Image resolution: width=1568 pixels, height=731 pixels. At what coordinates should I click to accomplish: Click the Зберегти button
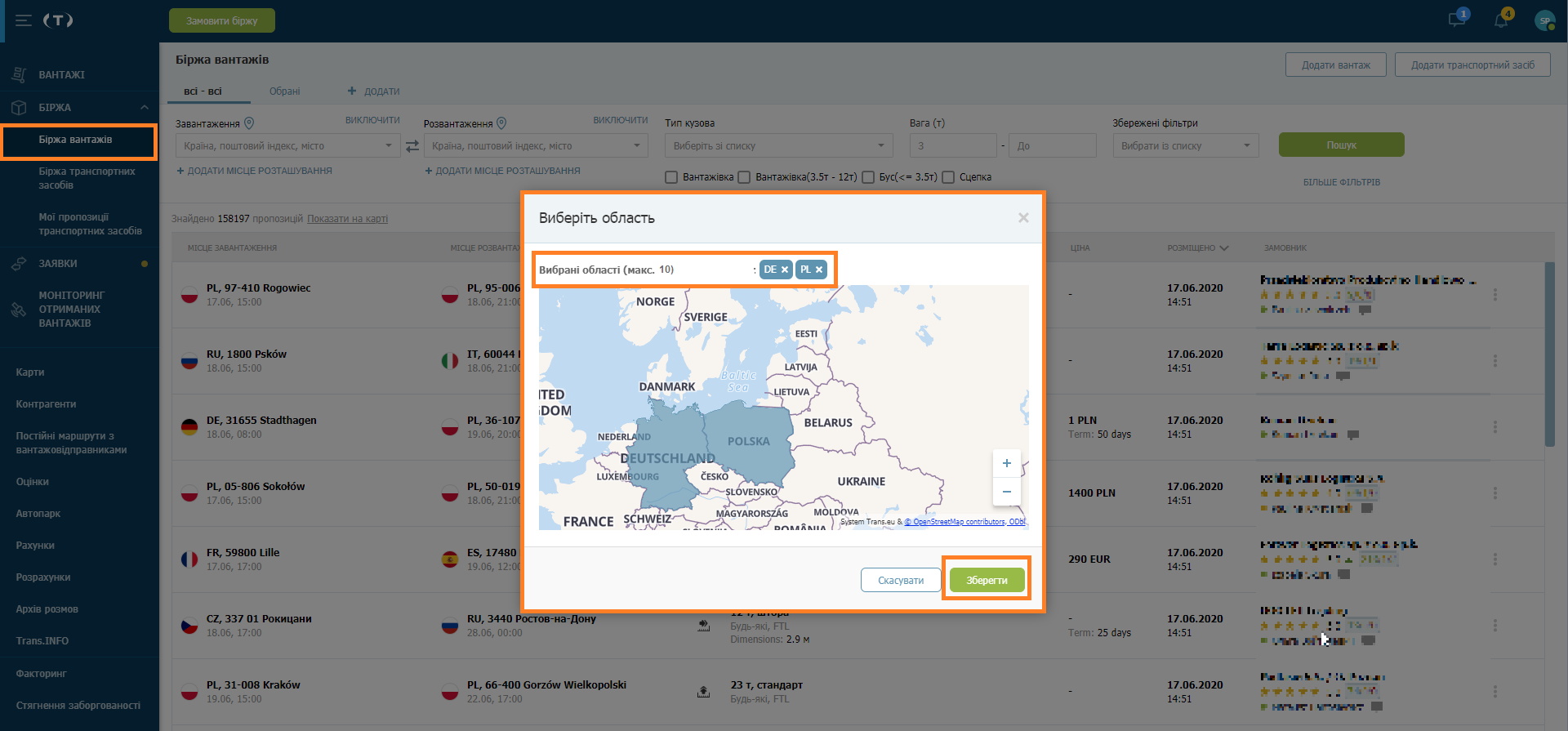(x=987, y=580)
